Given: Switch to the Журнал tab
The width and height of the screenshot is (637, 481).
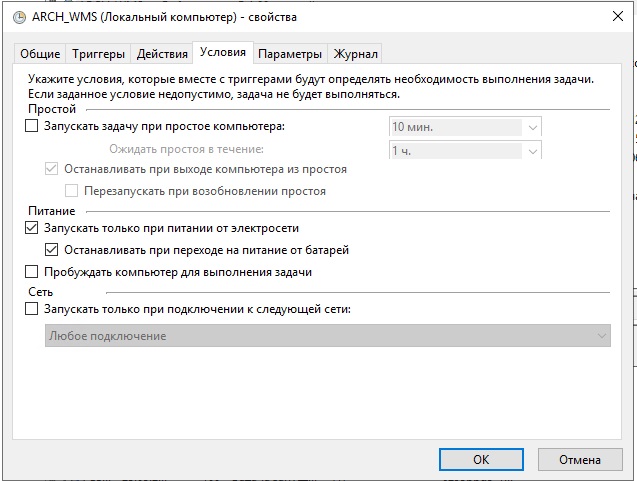Looking at the screenshot, I should tap(356, 54).
